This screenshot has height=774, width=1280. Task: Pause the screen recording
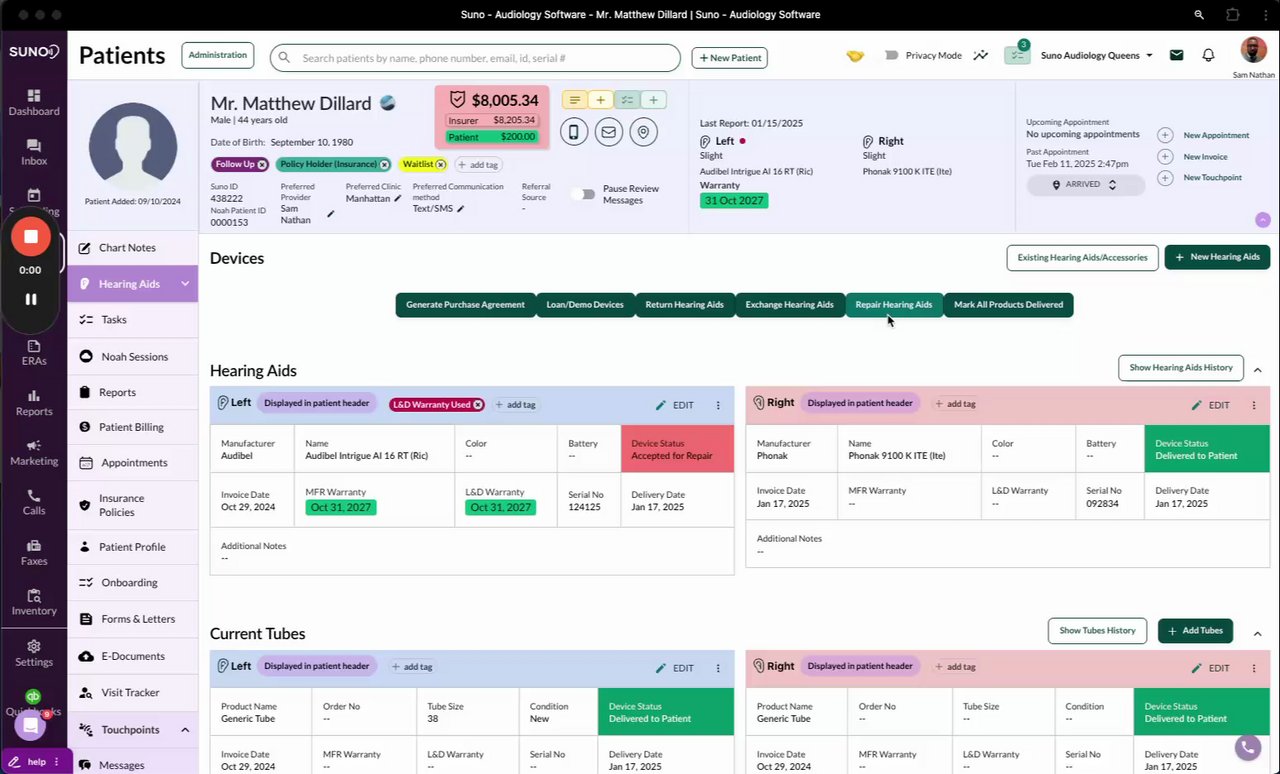[31, 299]
